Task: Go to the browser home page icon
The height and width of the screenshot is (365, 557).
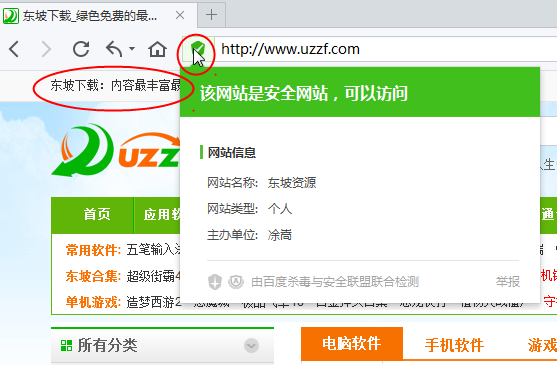Action: pos(157,49)
